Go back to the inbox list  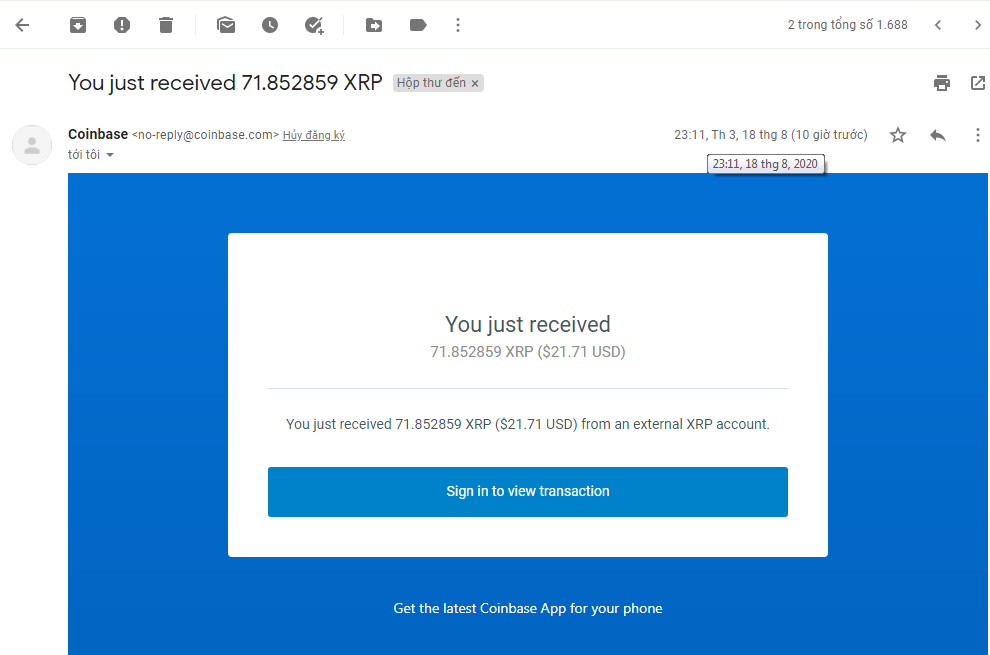[22, 25]
